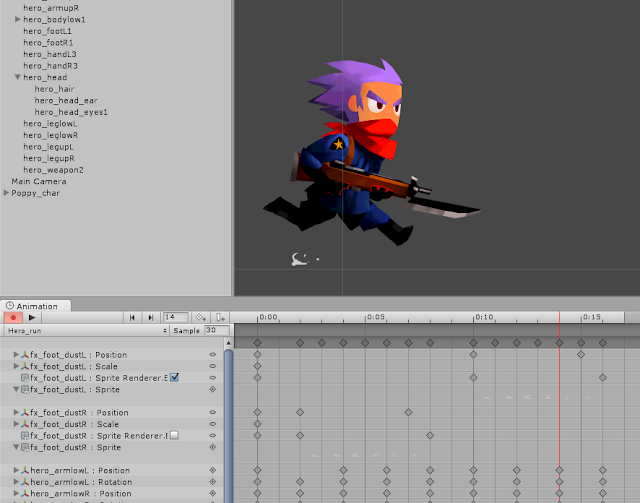Click the add keyframe icon
640x503 pixels.
click(200, 317)
